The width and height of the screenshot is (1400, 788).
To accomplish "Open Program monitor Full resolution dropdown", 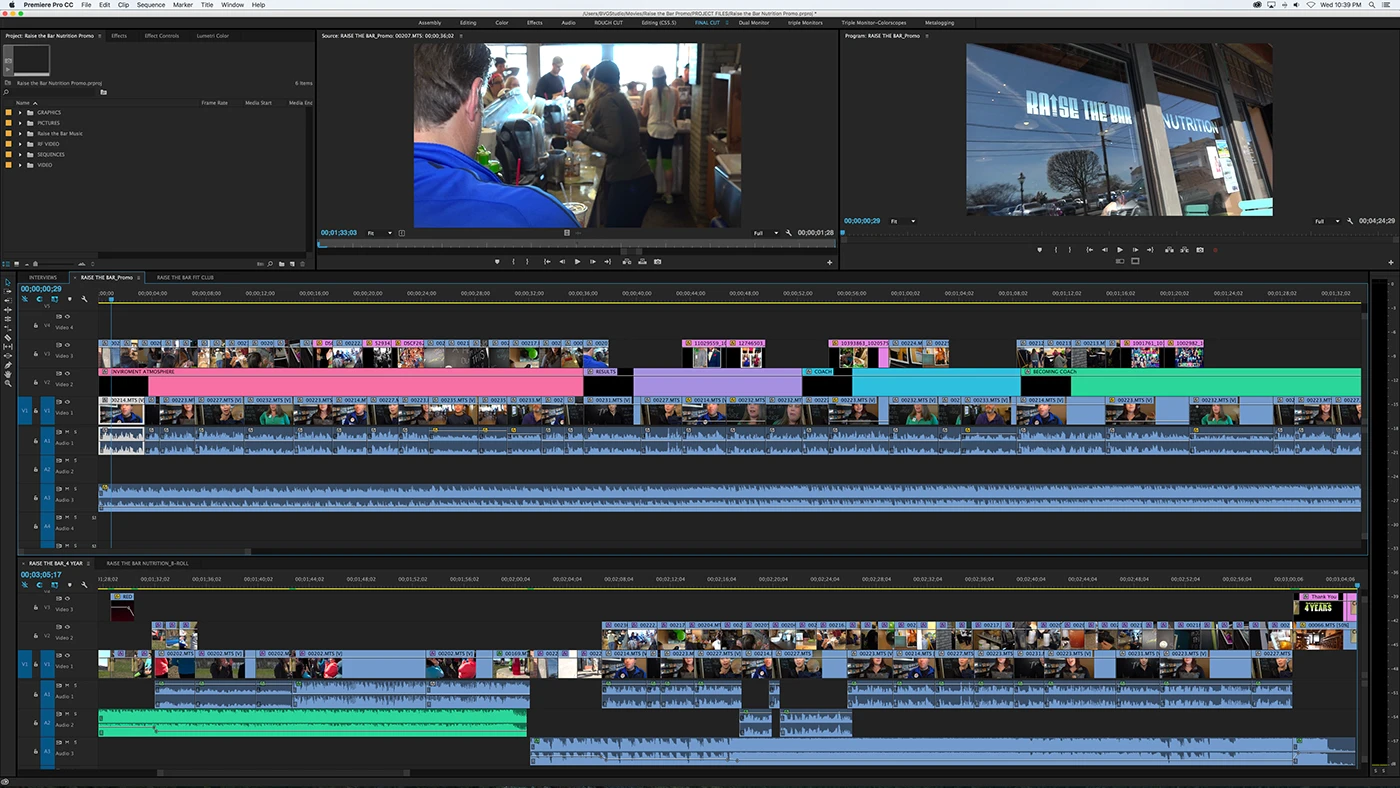I will [x=1326, y=221].
